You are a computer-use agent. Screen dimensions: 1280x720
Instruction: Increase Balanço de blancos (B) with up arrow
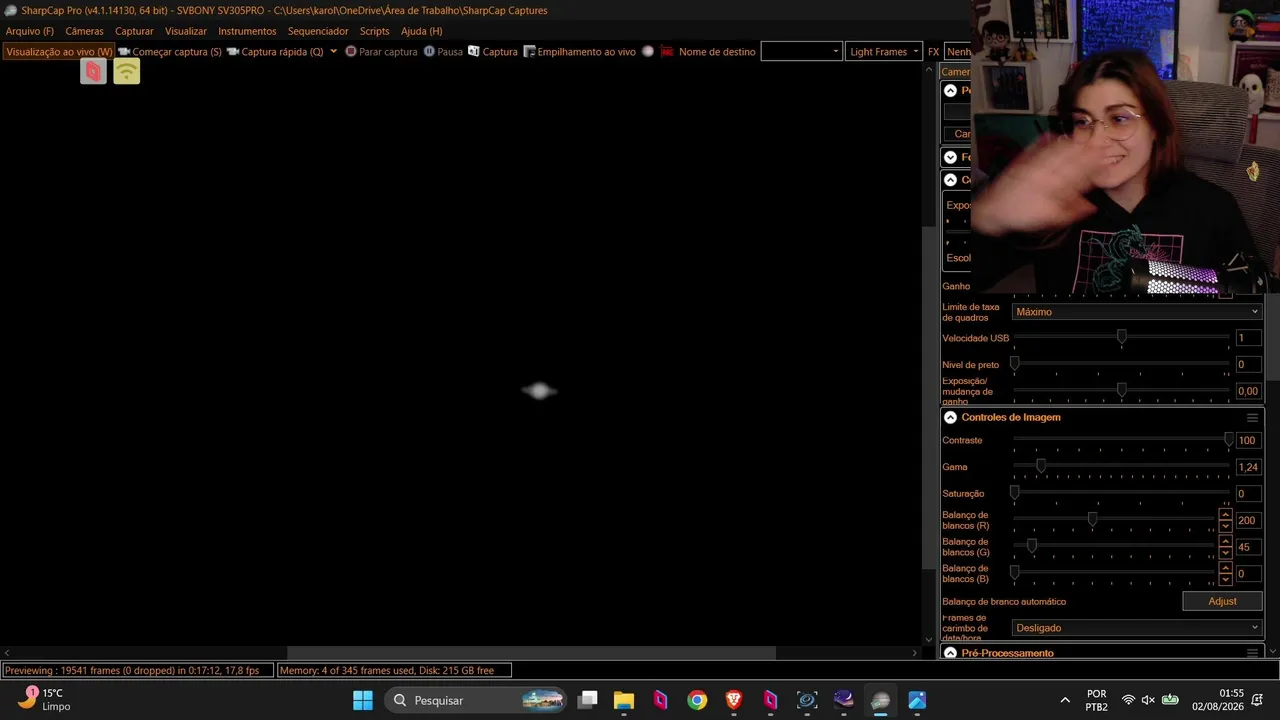1225,568
